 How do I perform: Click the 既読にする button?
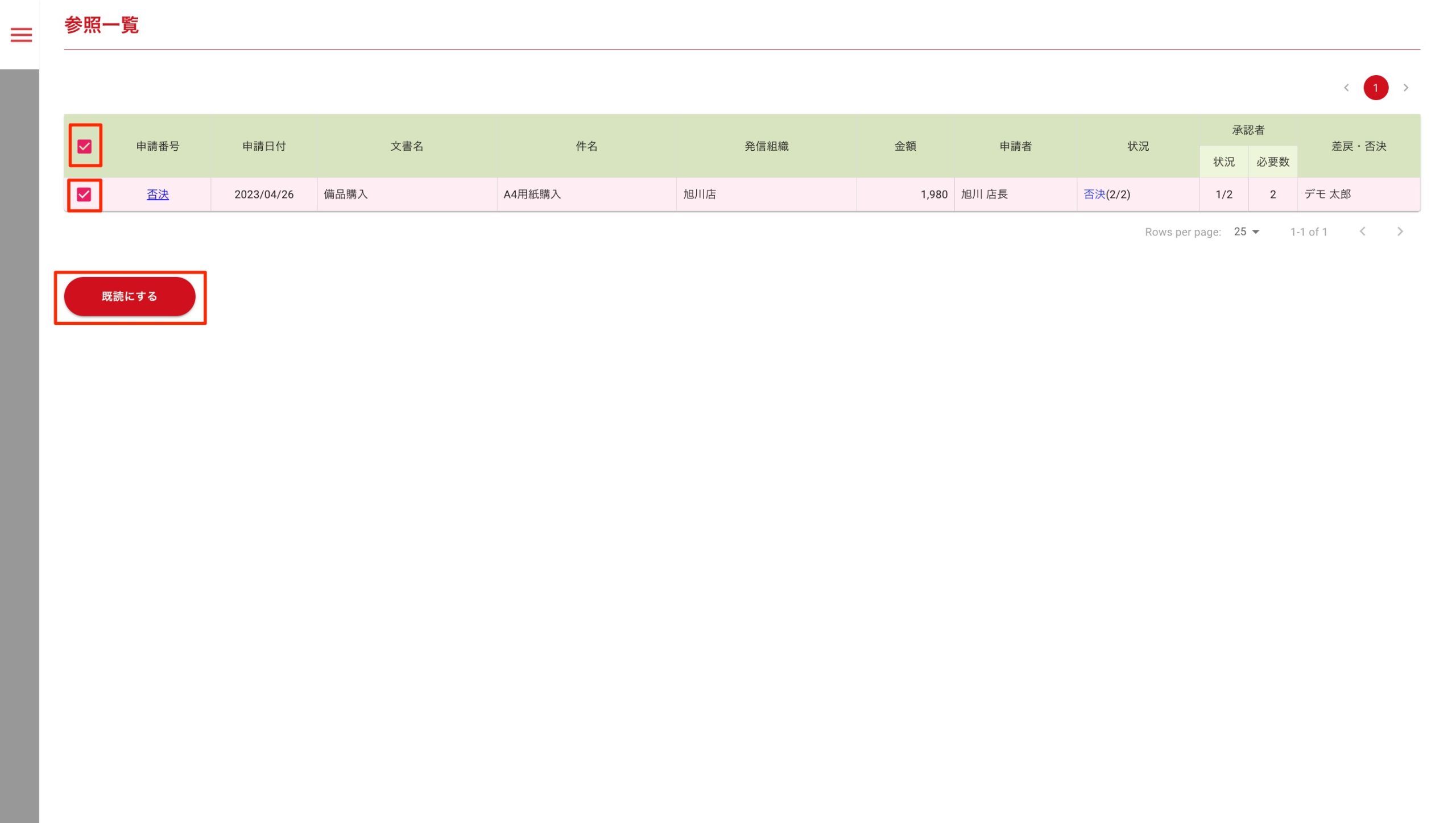point(130,296)
